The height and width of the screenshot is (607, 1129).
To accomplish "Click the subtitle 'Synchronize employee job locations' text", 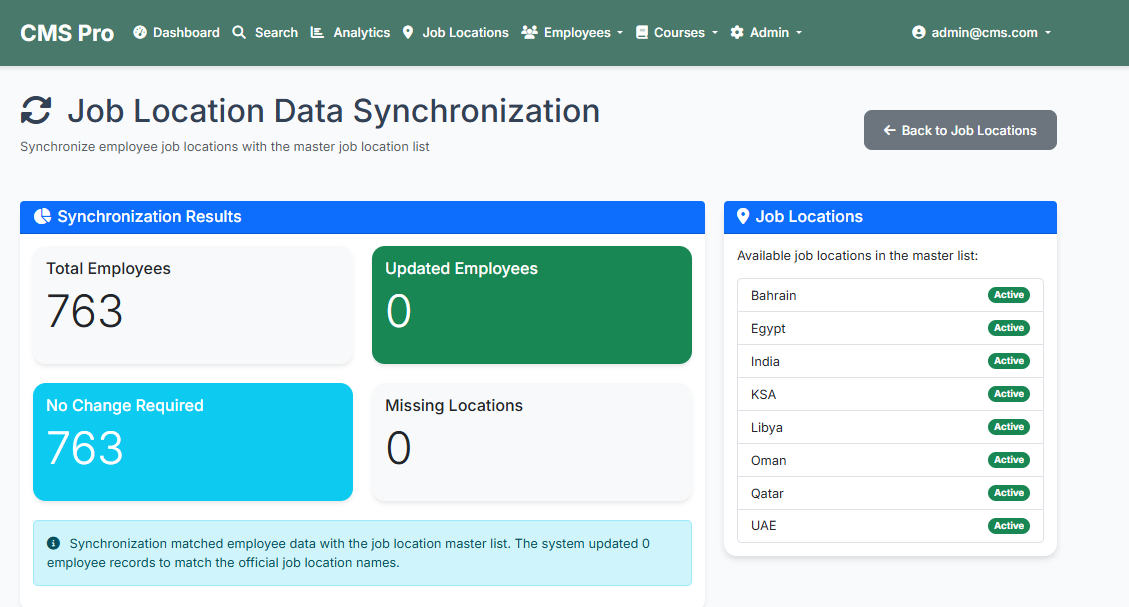I will click(x=225, y=147).
